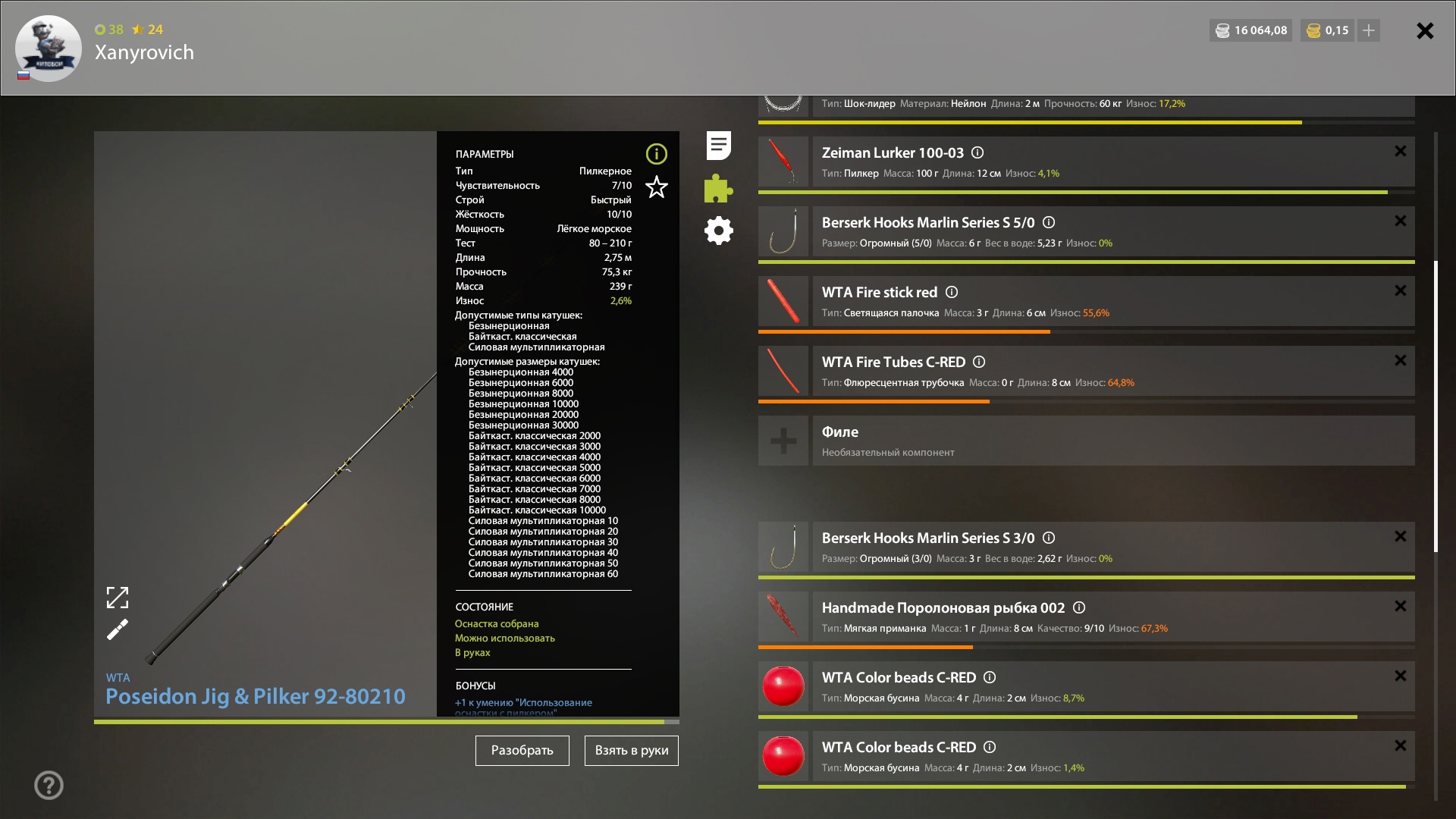Click the Поролоновая рыбка lure thumbnail
This screenshot has height=819, width=1456.
(x=783, y=617)
